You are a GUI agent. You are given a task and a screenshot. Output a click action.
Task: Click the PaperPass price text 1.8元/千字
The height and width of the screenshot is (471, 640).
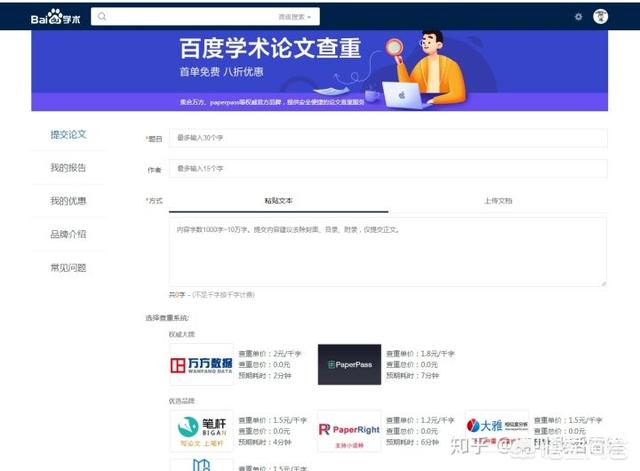pos(437,353)
